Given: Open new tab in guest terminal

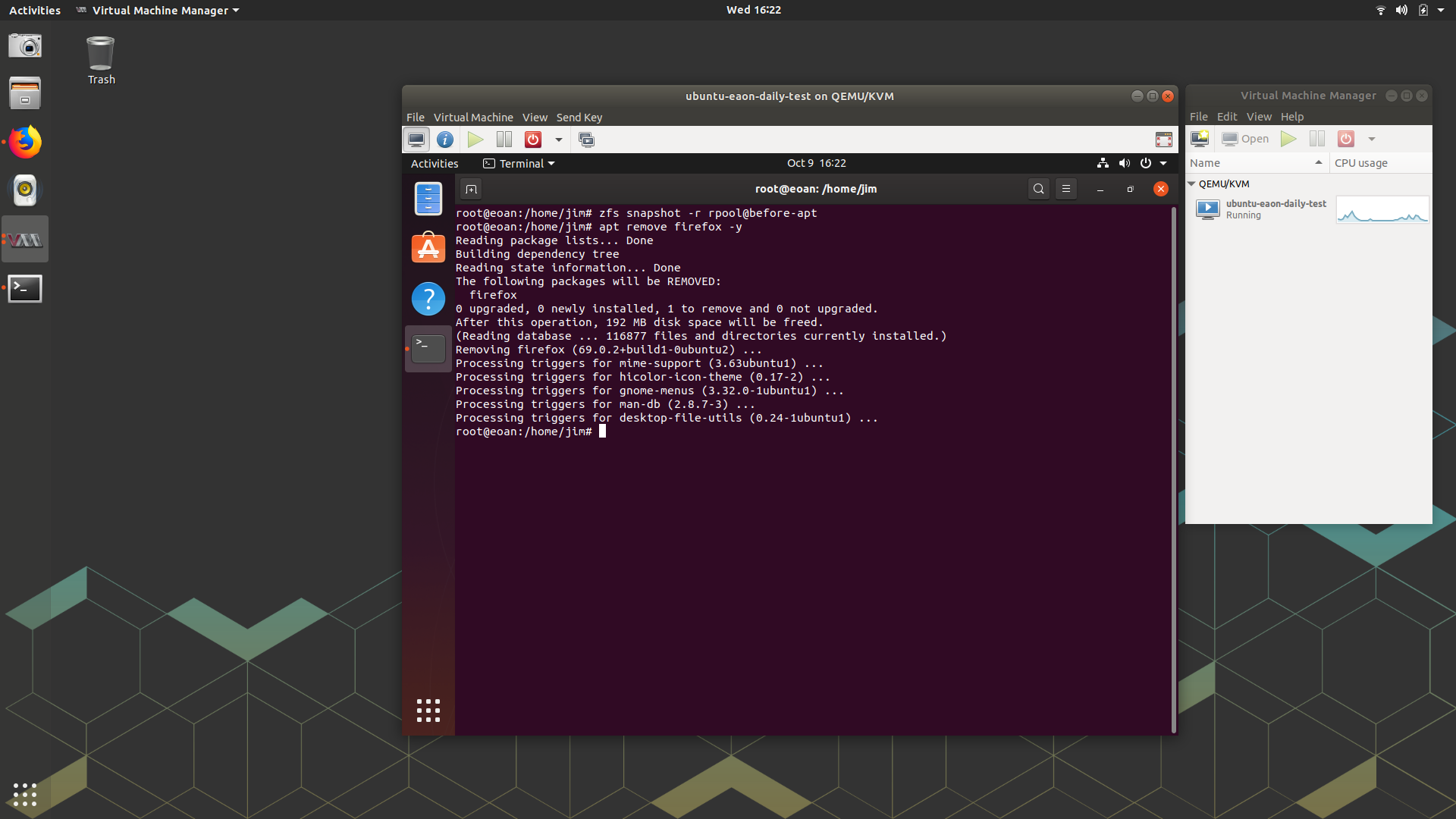Looking at the screenshot, I should click(x=471, y=189).
